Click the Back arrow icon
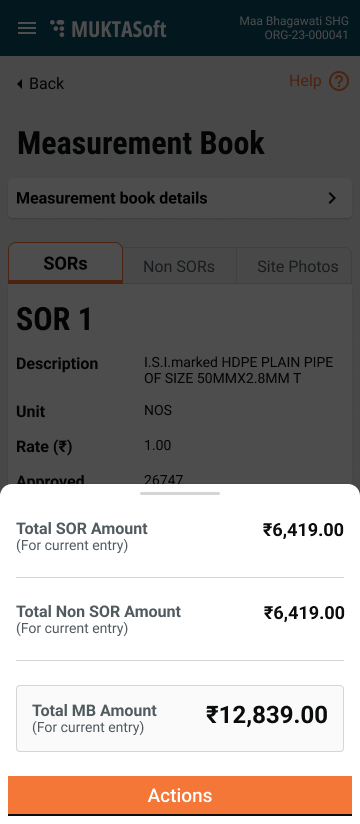Viewport: 360px width, 824px height. click(x=20, y=84)
